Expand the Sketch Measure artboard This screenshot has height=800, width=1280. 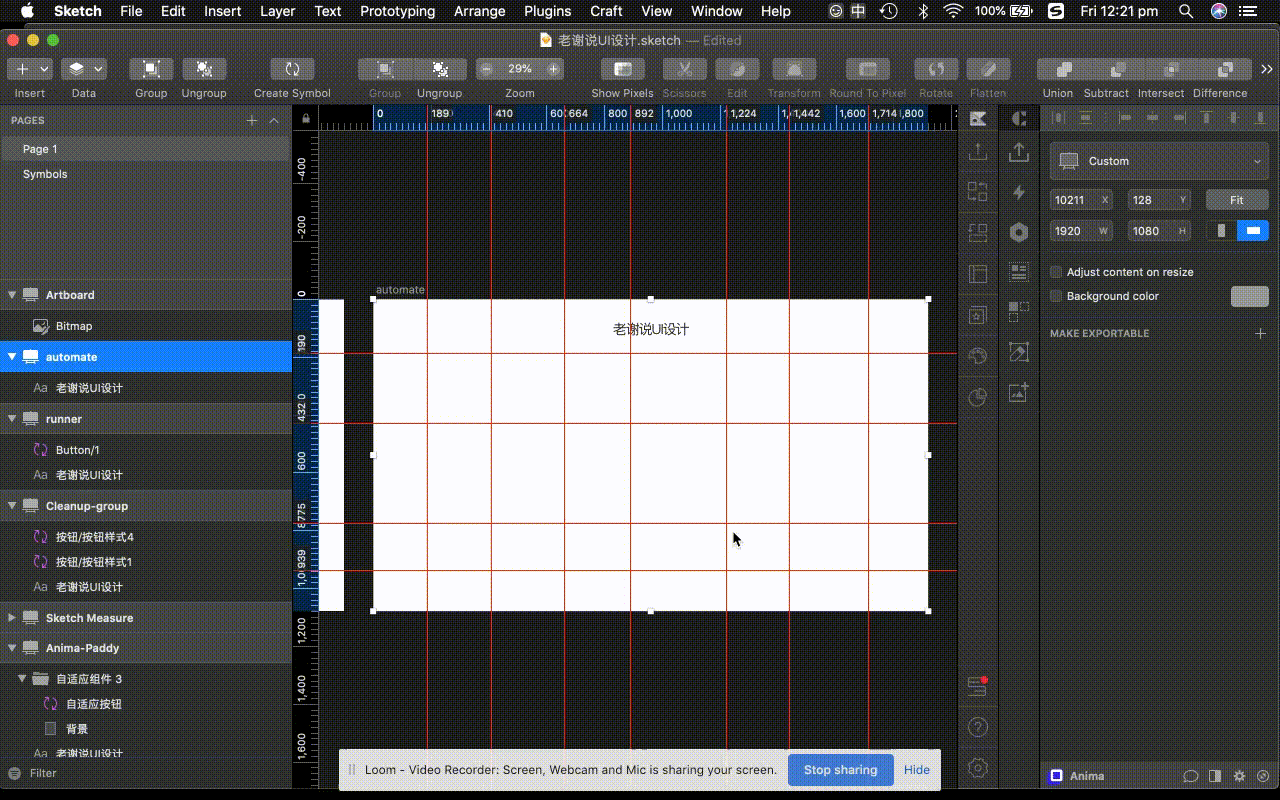coord(12,618)
